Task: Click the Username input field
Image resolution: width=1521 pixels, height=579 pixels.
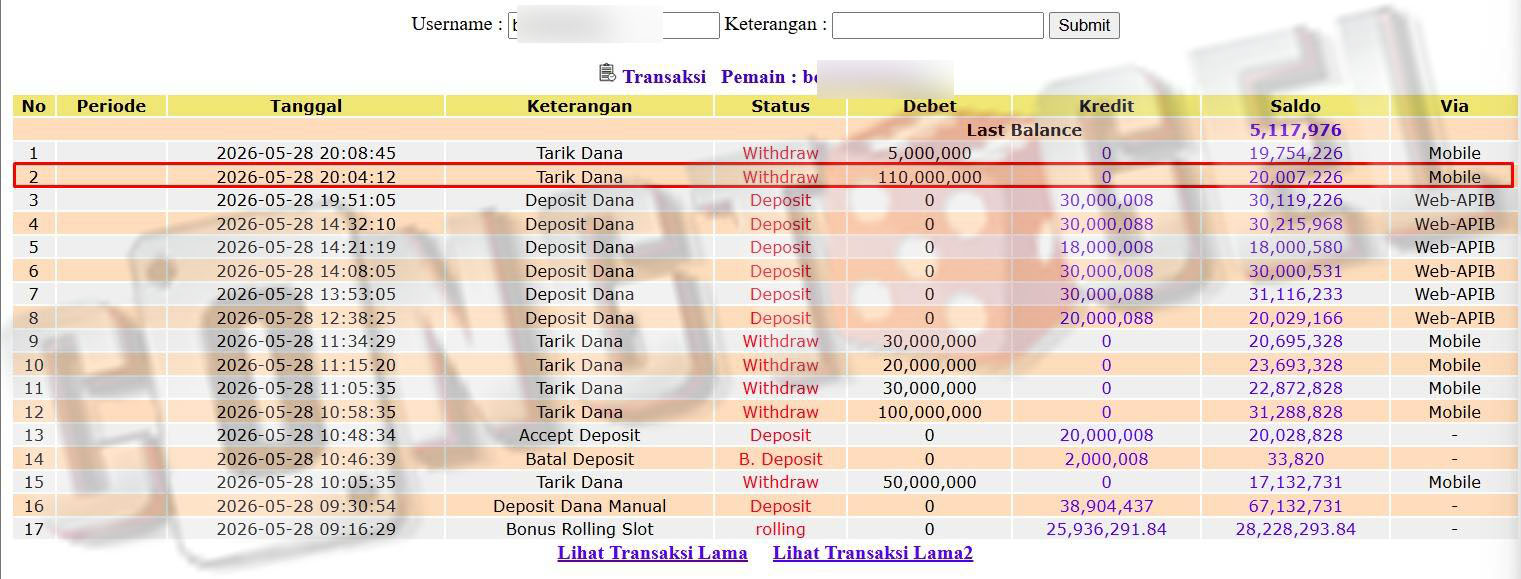Action: pos(614,25)
